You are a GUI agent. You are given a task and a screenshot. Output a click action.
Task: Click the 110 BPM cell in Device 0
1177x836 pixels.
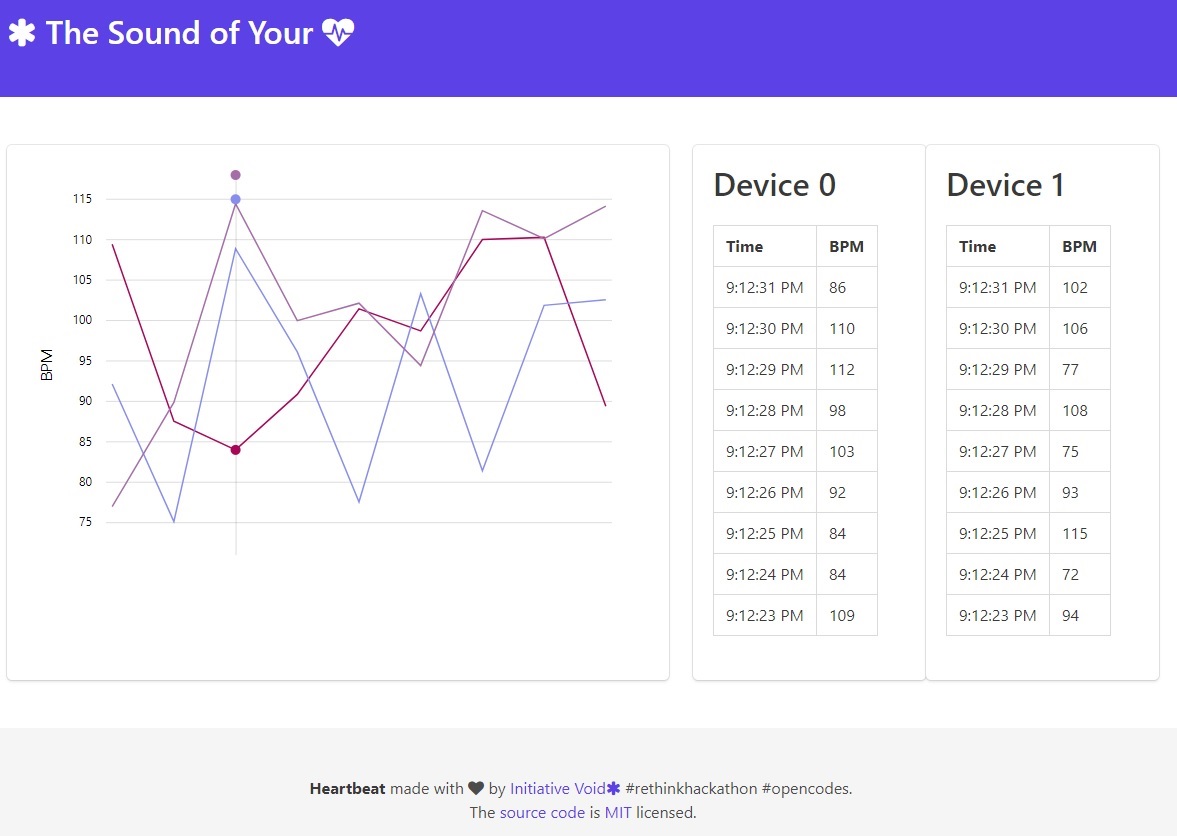(847, 328)
